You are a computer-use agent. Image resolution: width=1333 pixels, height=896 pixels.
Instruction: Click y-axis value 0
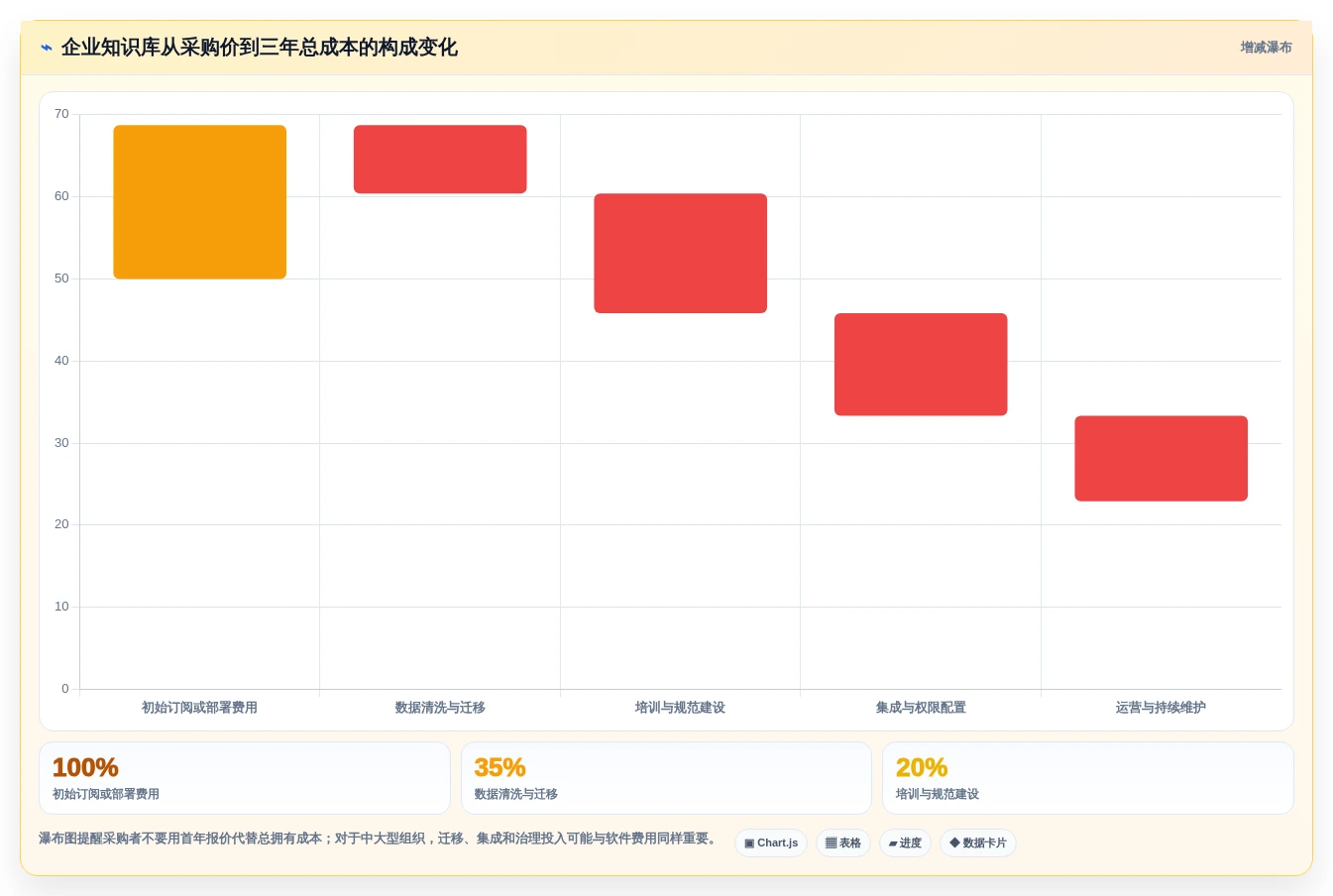65,689
